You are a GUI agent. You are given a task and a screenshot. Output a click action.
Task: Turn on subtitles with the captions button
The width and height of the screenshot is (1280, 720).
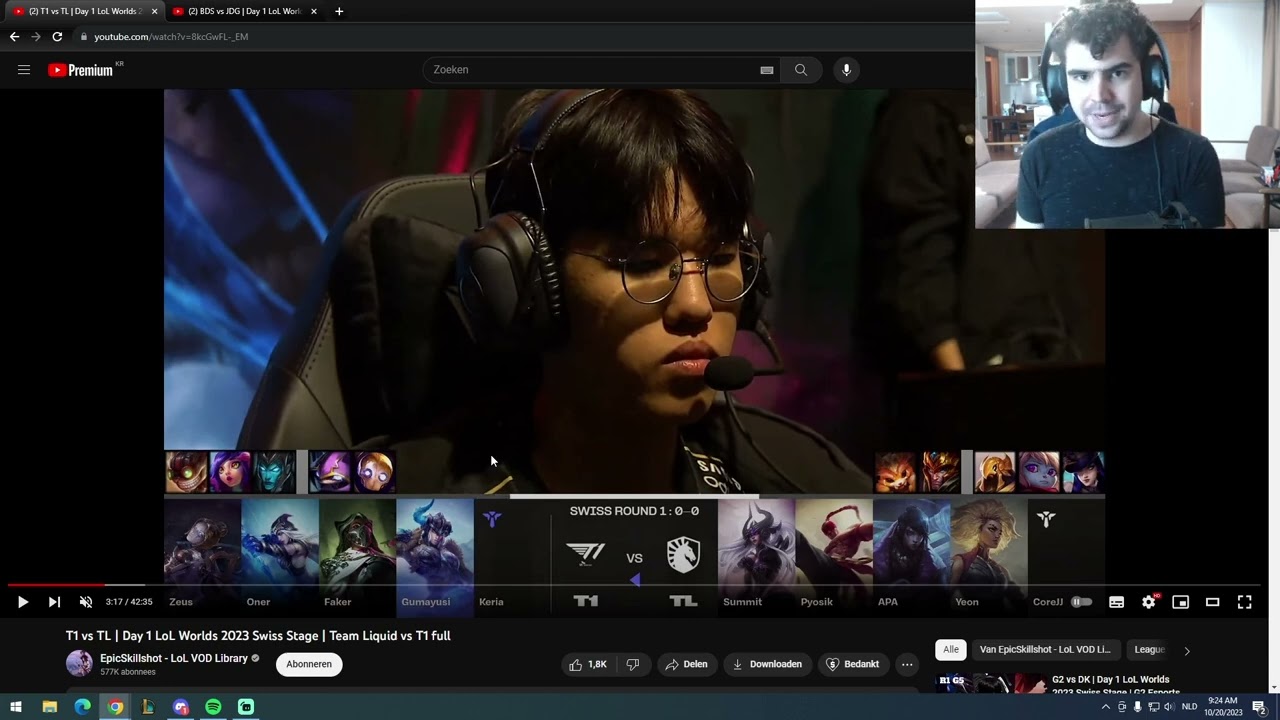tap(1116, 602)
